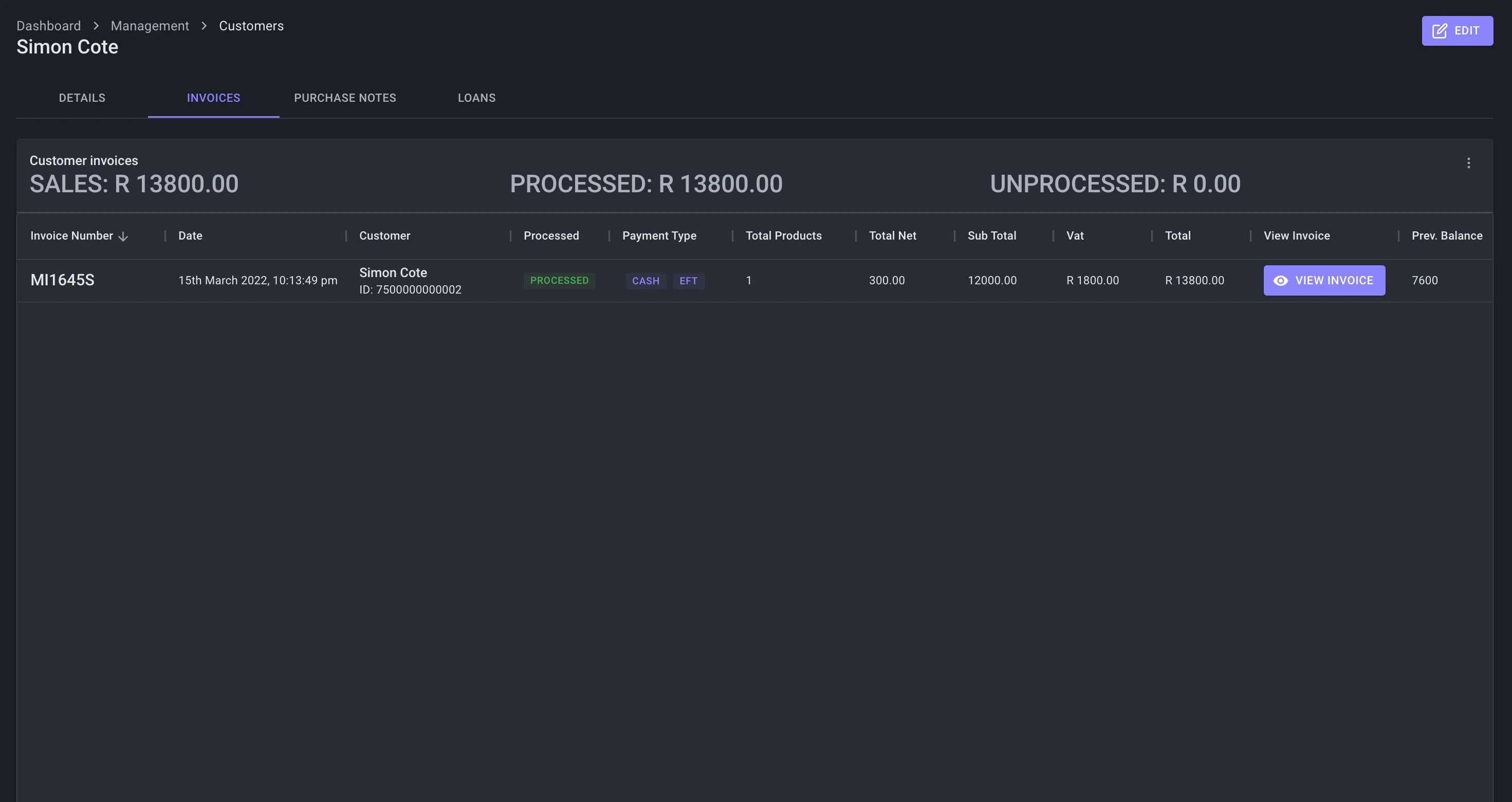Screen dimensions: 1512x802
Task: Click the eye icon on View Invoice
Action: (1281, 281)
